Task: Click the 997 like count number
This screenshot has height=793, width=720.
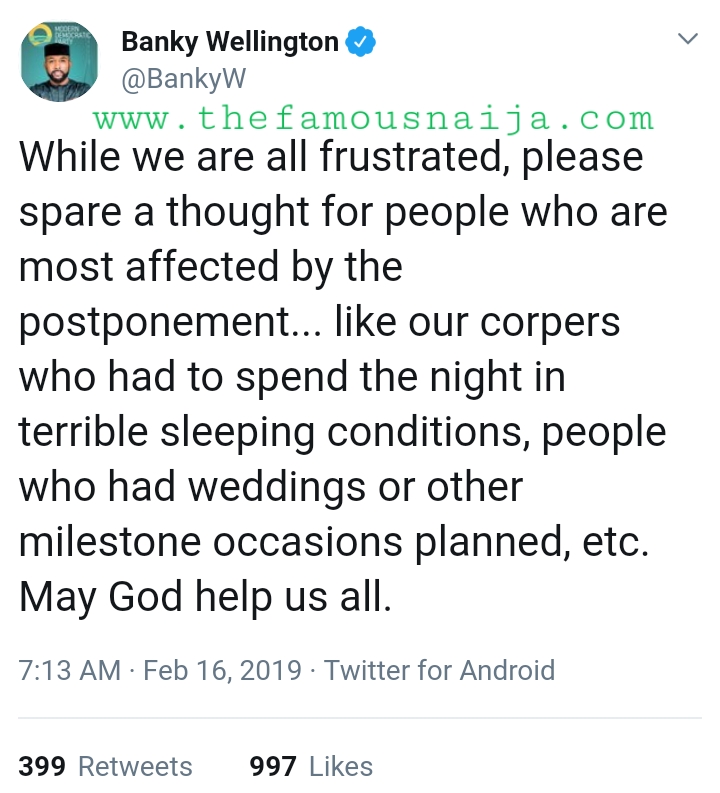Action: pos(273,766)
